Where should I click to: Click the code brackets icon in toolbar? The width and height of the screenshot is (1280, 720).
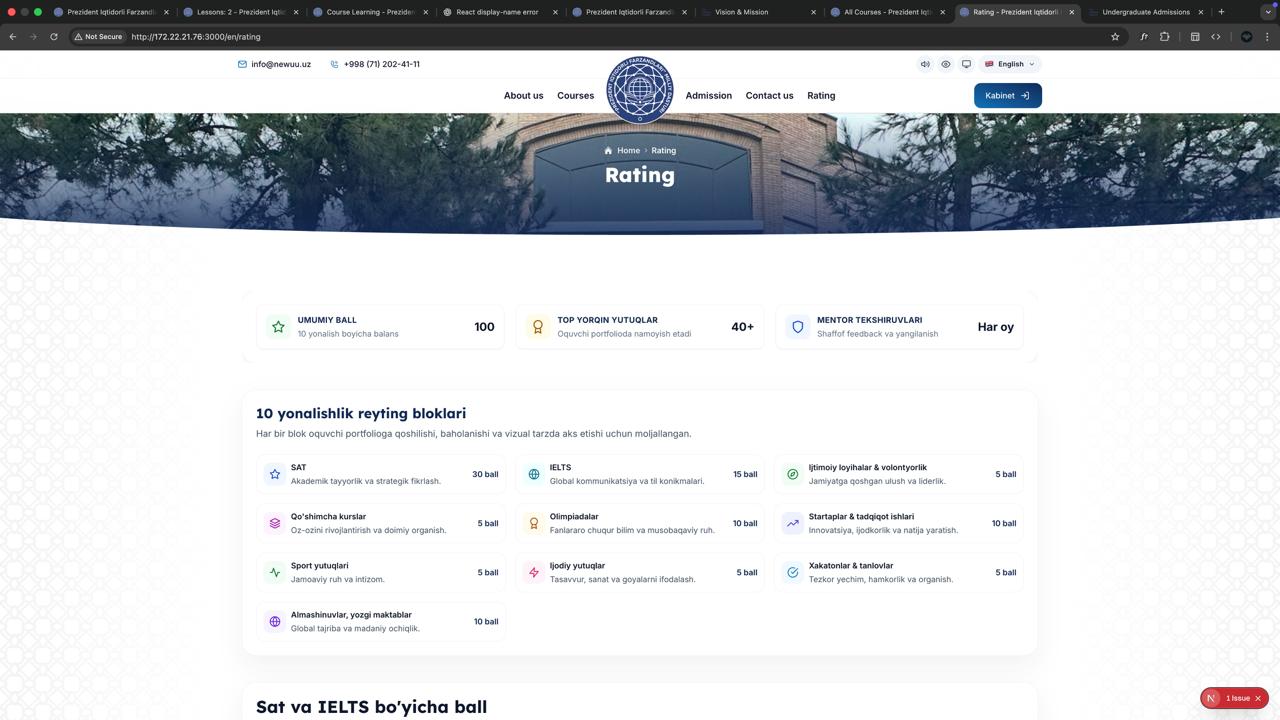(x=1216, y=37)
